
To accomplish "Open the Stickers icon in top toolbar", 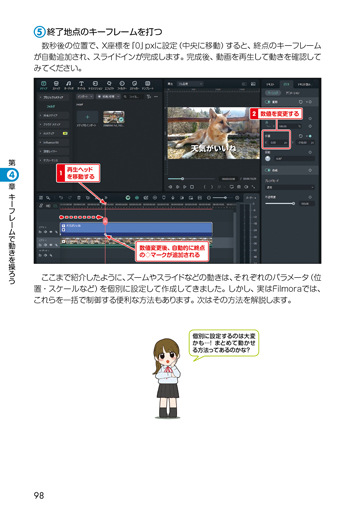I will (x=134, y=83).
